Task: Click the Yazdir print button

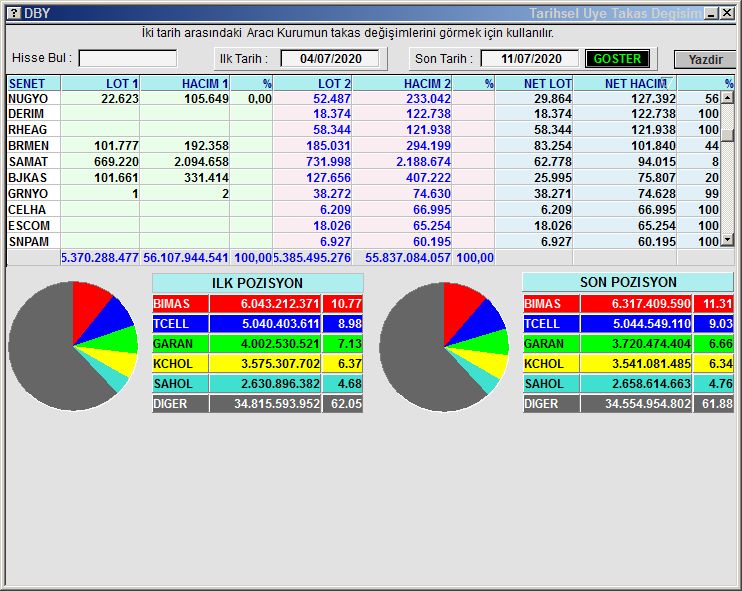Action: tap(705, 59)
